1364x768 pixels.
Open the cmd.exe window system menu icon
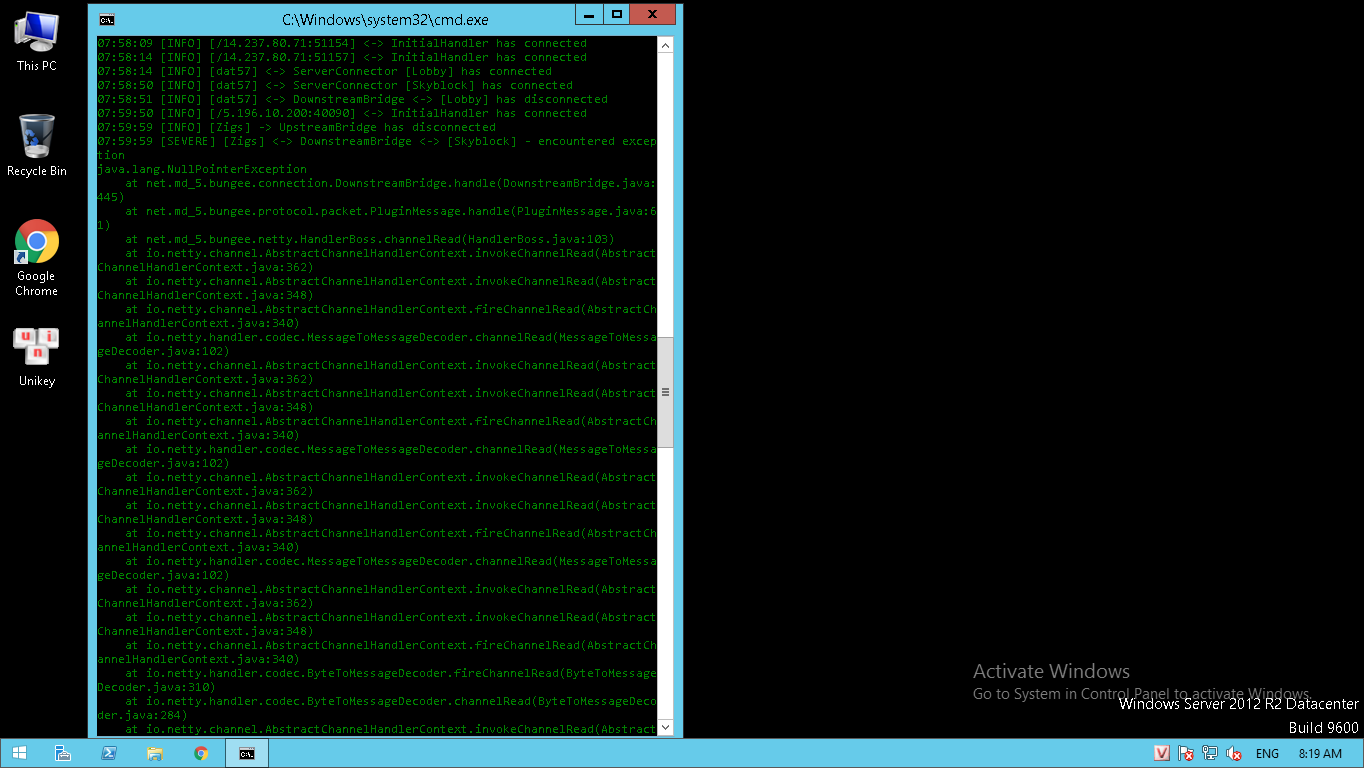pos(106,19)
